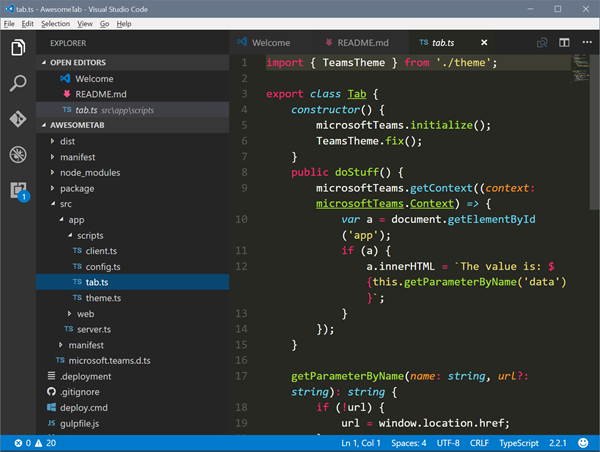600x452 pixels.
Task: Open the Debug view in activity bar
Action: coord(18,155)
